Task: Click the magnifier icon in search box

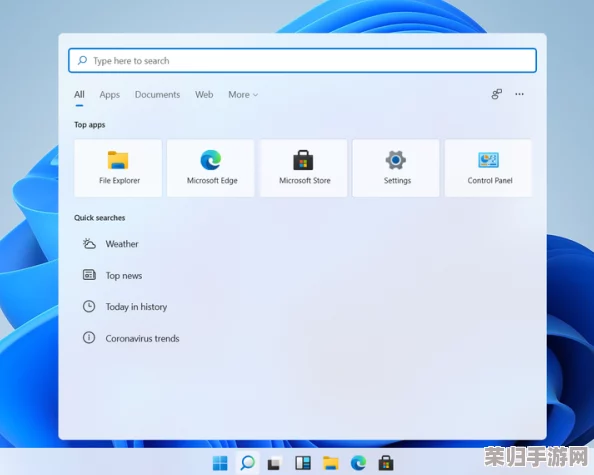Action: [82, 61]
